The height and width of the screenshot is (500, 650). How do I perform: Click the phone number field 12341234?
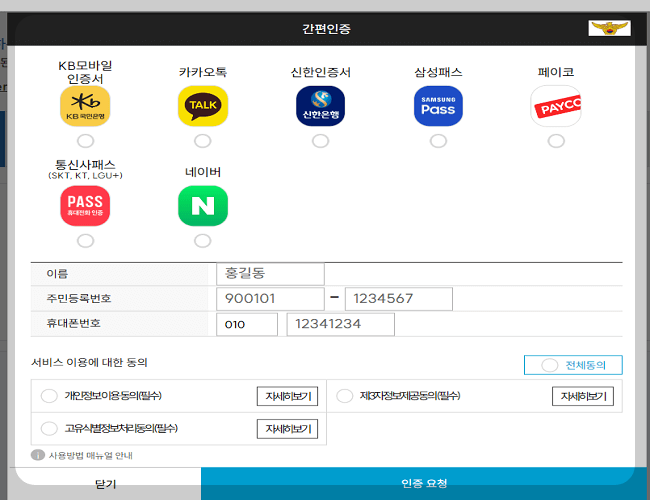point(341,324)
